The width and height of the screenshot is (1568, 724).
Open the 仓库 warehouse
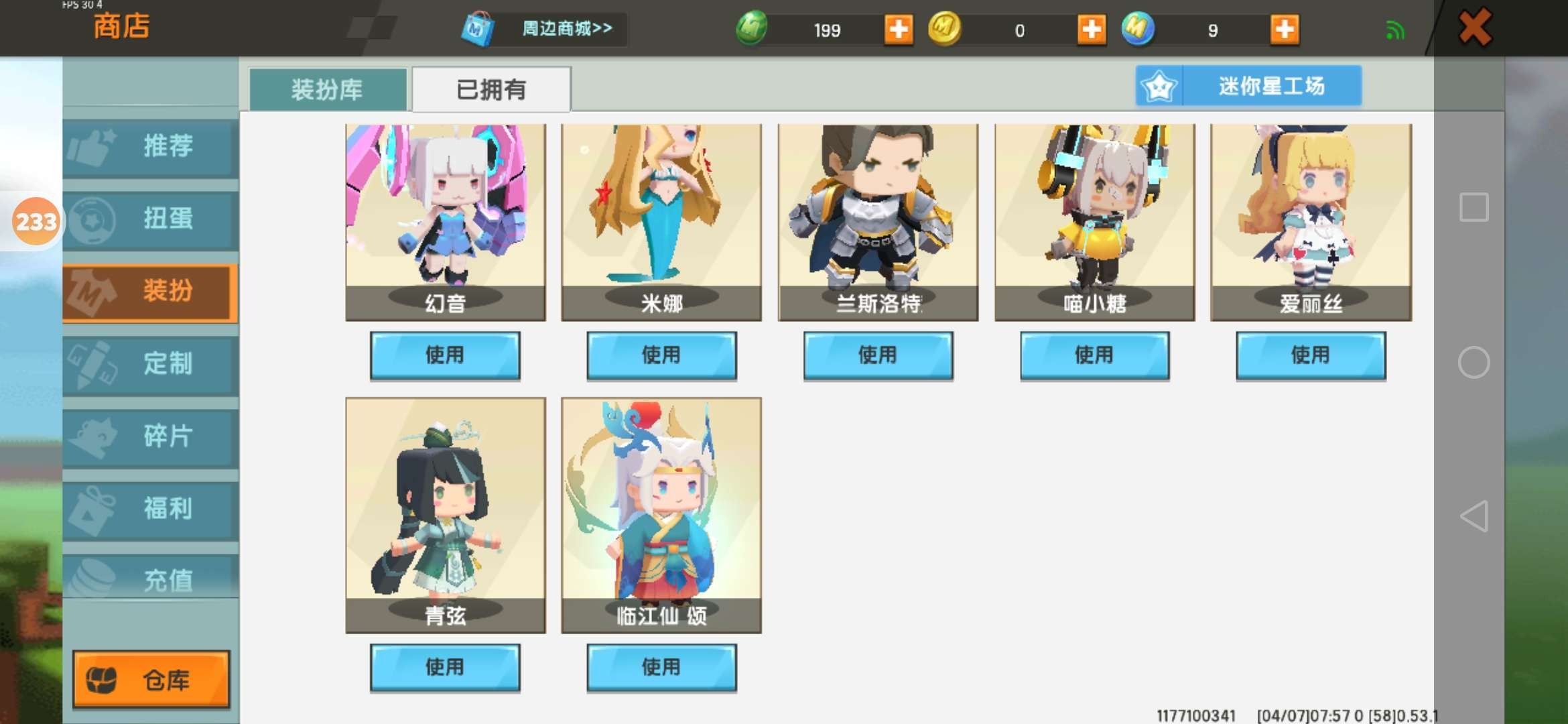point(151,679)
